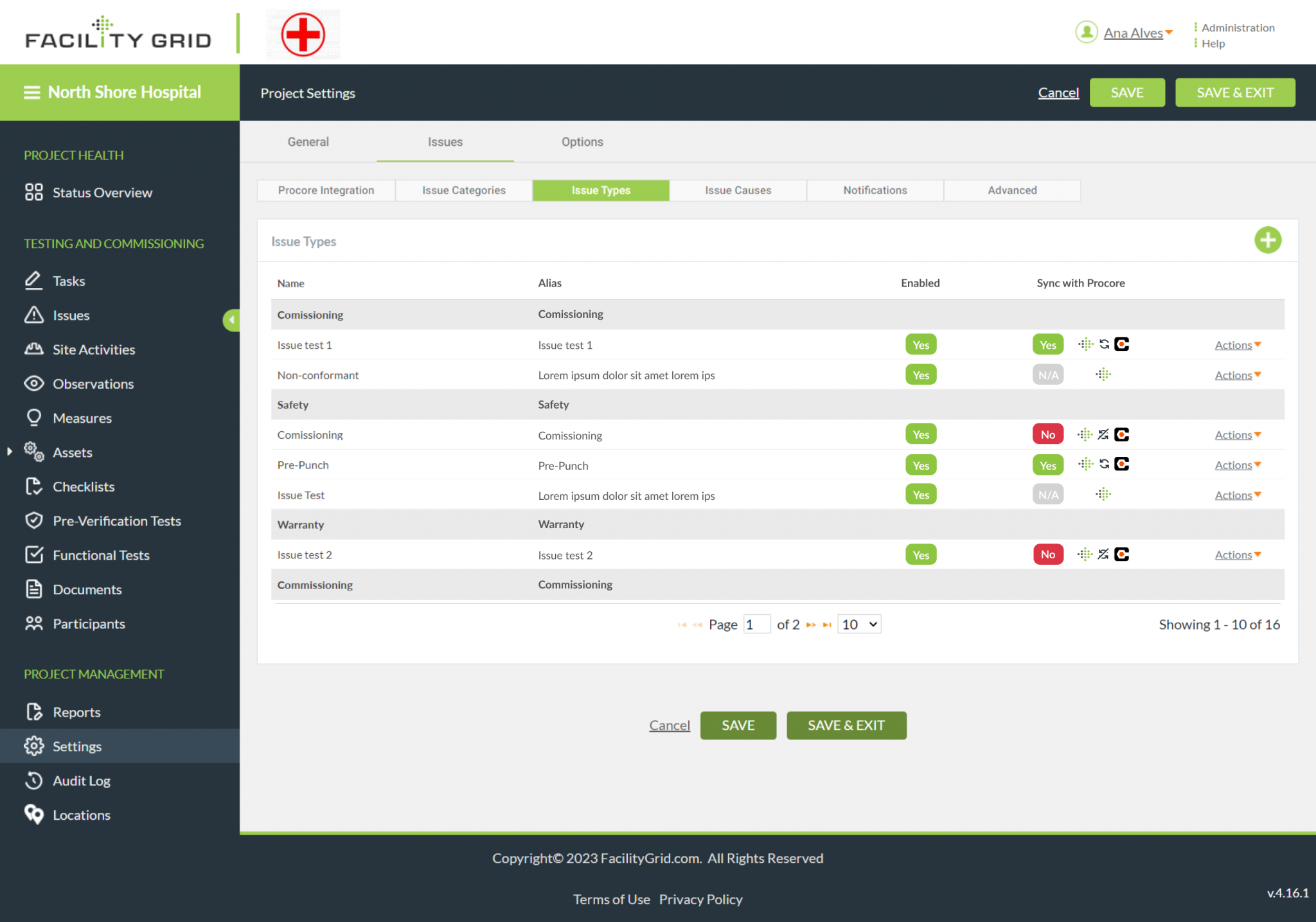Switch to the Options tab
The height and width of the screenshot is (922, 1316).
(582, 142)
